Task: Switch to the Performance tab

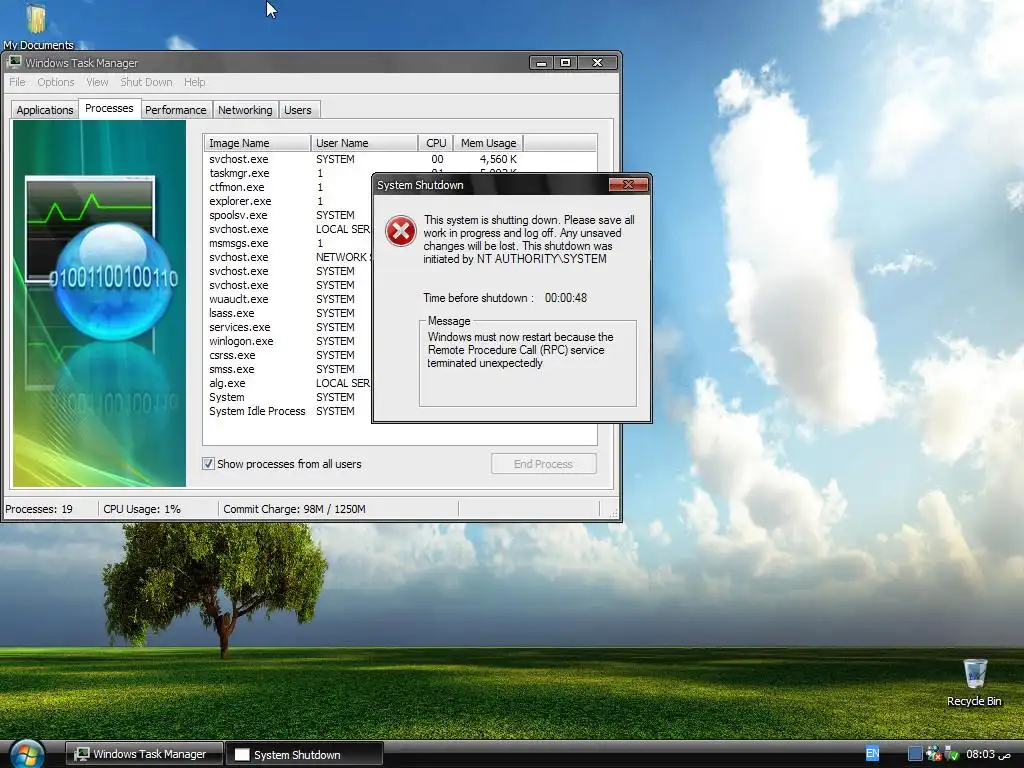Action: click(x=176, y=110)
